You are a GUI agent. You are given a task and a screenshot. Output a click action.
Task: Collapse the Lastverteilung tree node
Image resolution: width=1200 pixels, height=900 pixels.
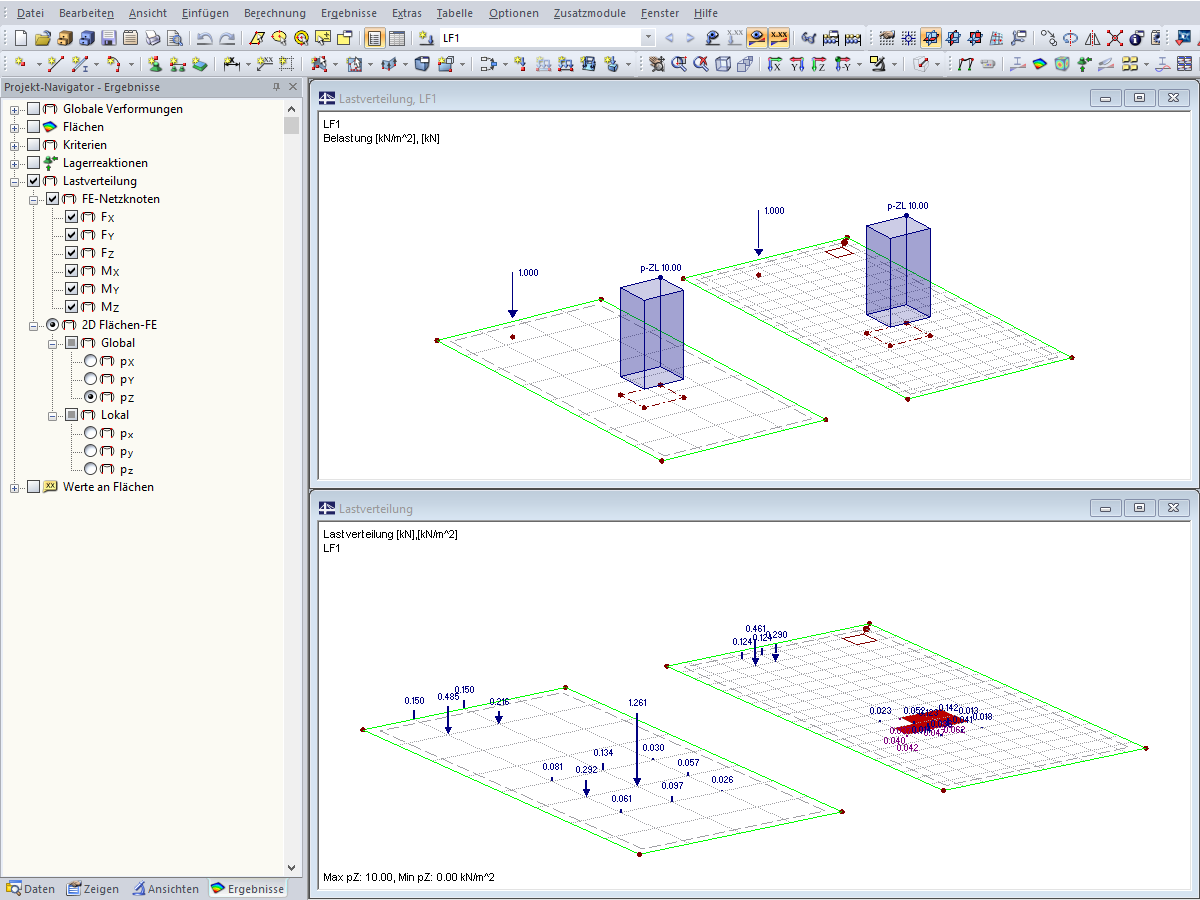point(15,181)
